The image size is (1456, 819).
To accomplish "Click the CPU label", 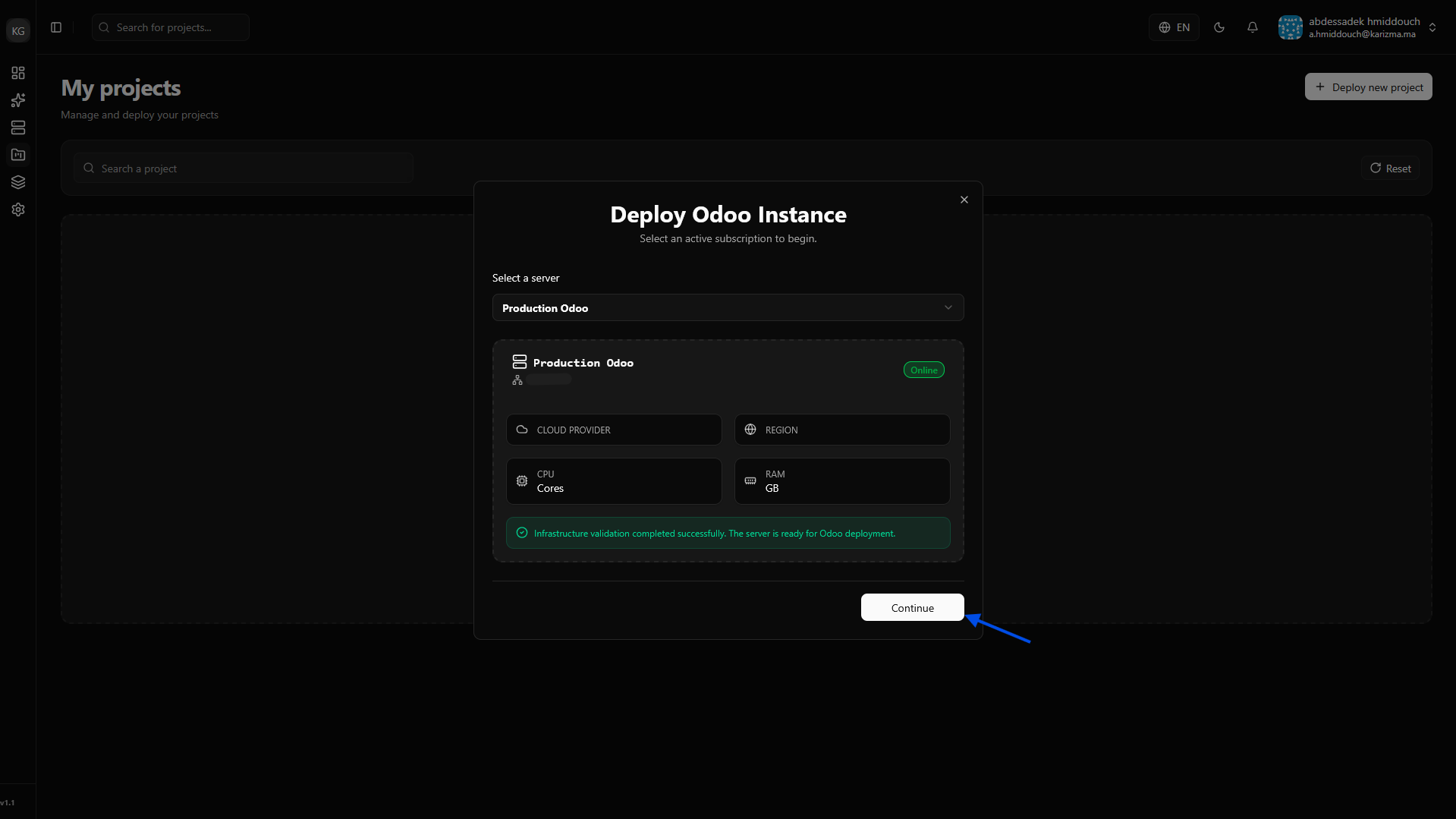I will [546, 474].
